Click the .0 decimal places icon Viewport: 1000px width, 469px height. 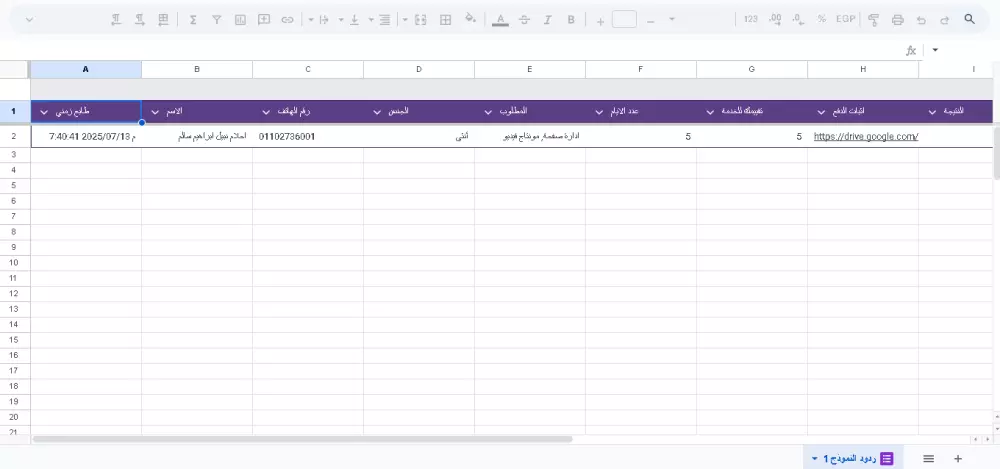[798, 20]
